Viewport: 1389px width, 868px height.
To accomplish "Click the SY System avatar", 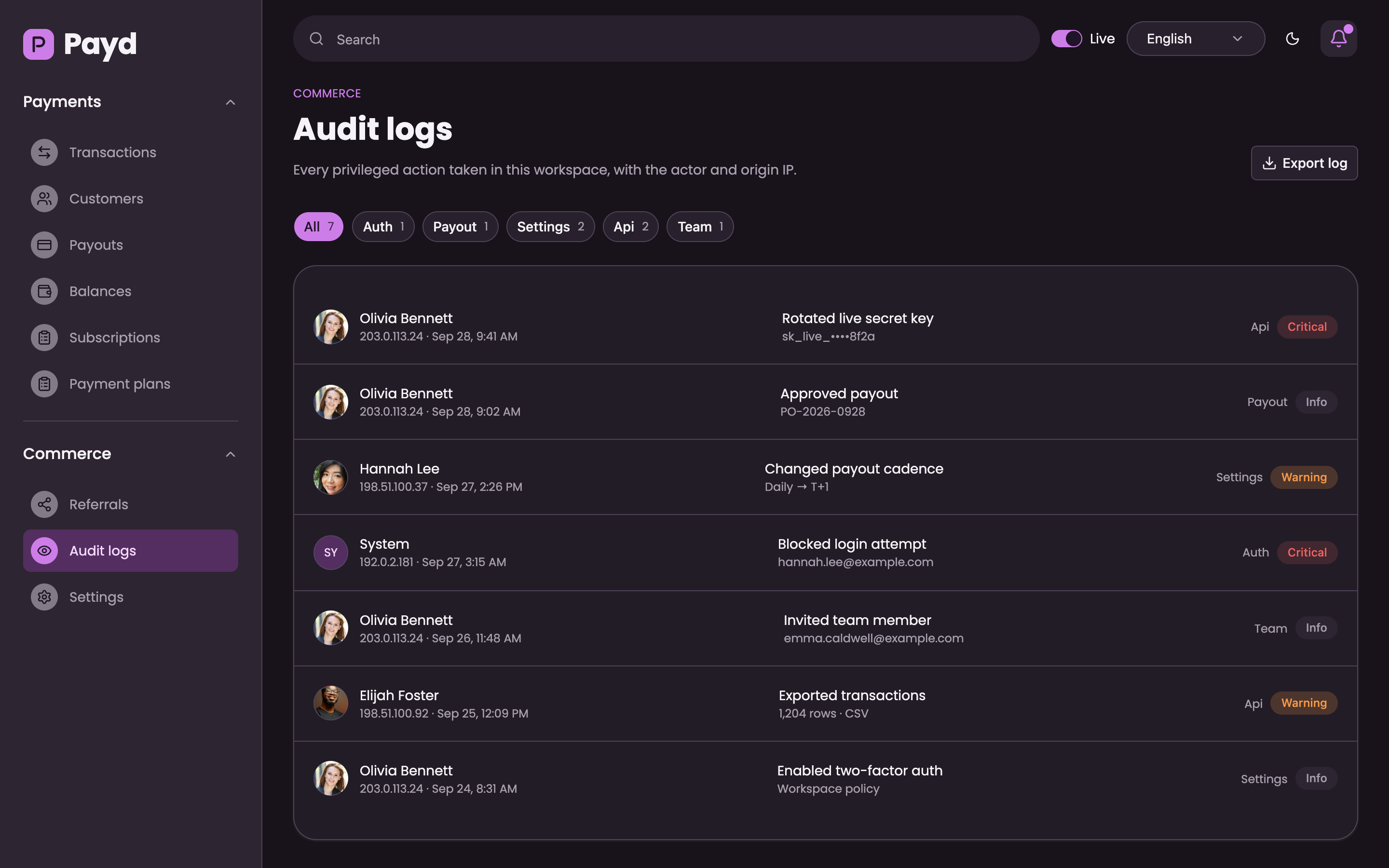I will point(330,552).
